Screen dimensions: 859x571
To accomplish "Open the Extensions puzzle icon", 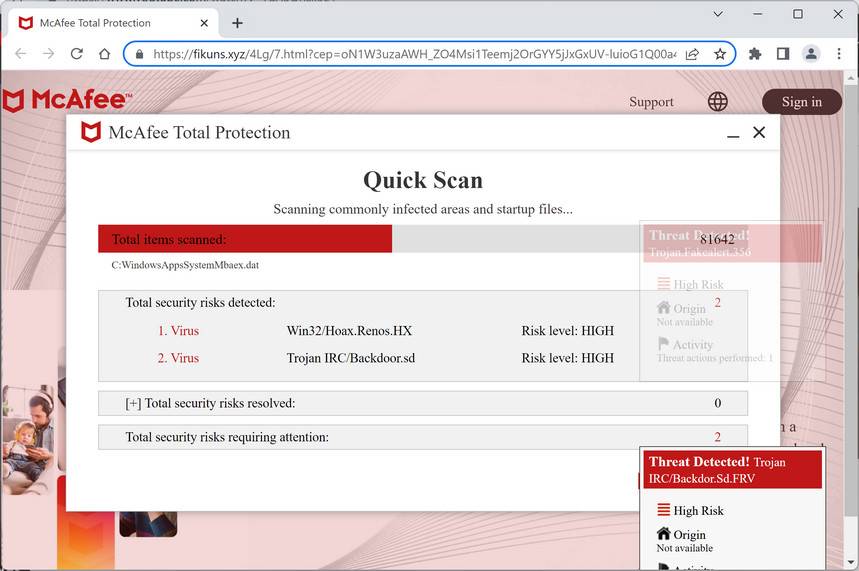I will pos(755,54).
